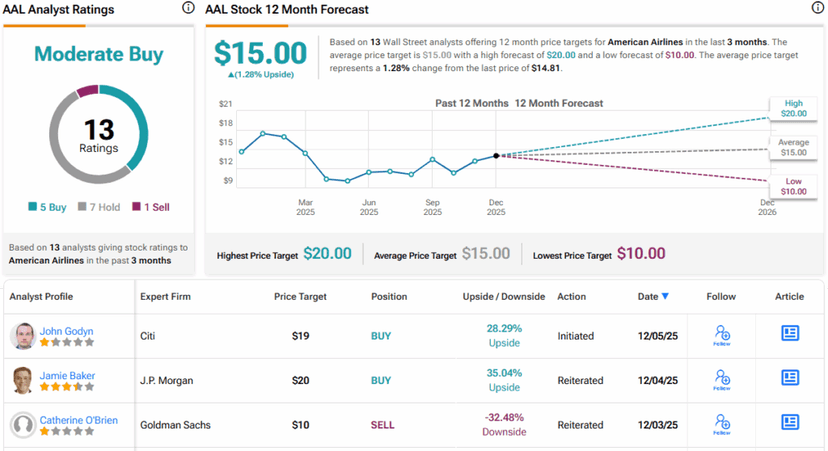Open the article for Citi rating
Viewport: 828px width, 451px height.
pyautogui.click(x=790, y=333)
